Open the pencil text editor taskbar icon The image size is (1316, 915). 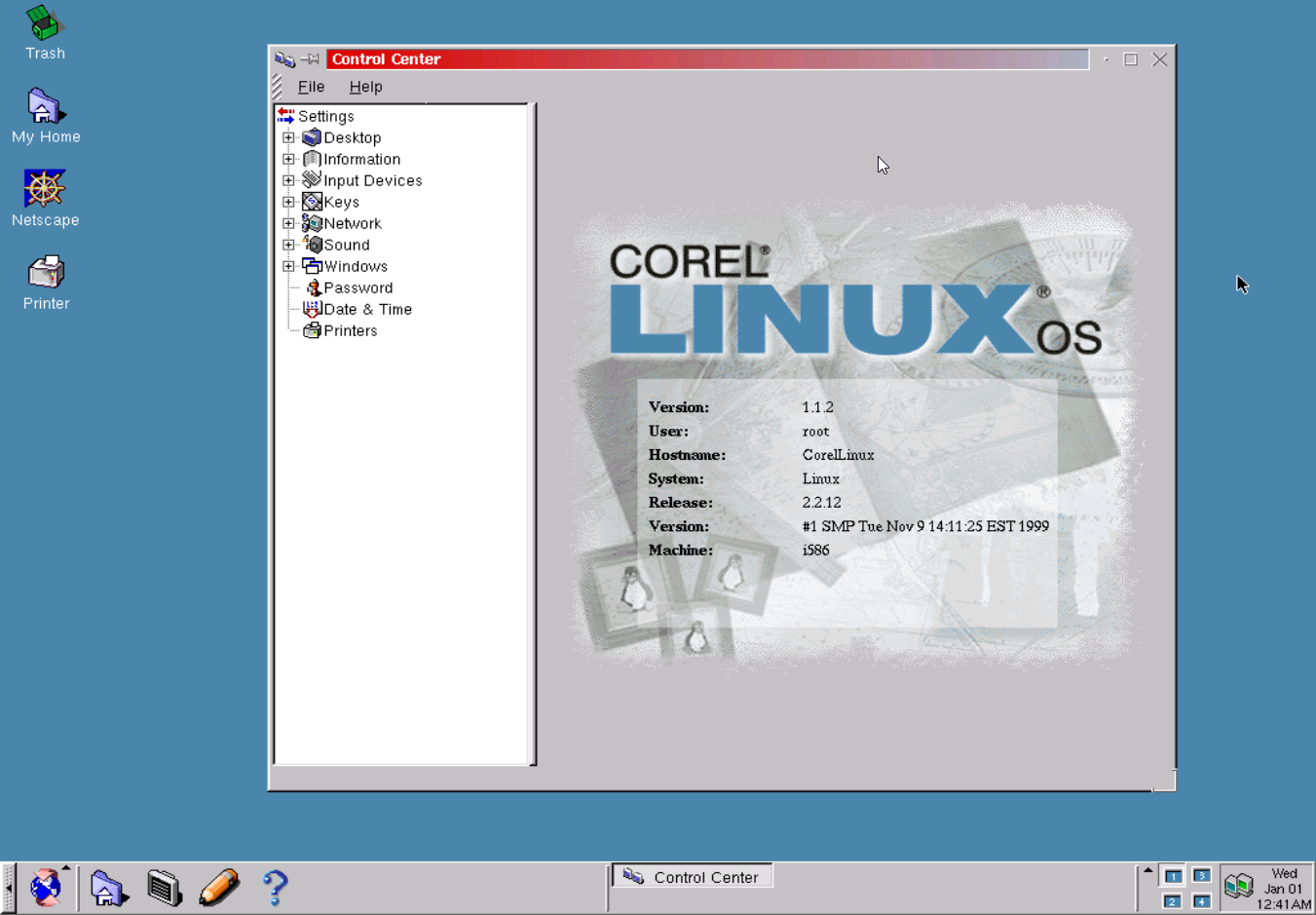click(219, 887)
